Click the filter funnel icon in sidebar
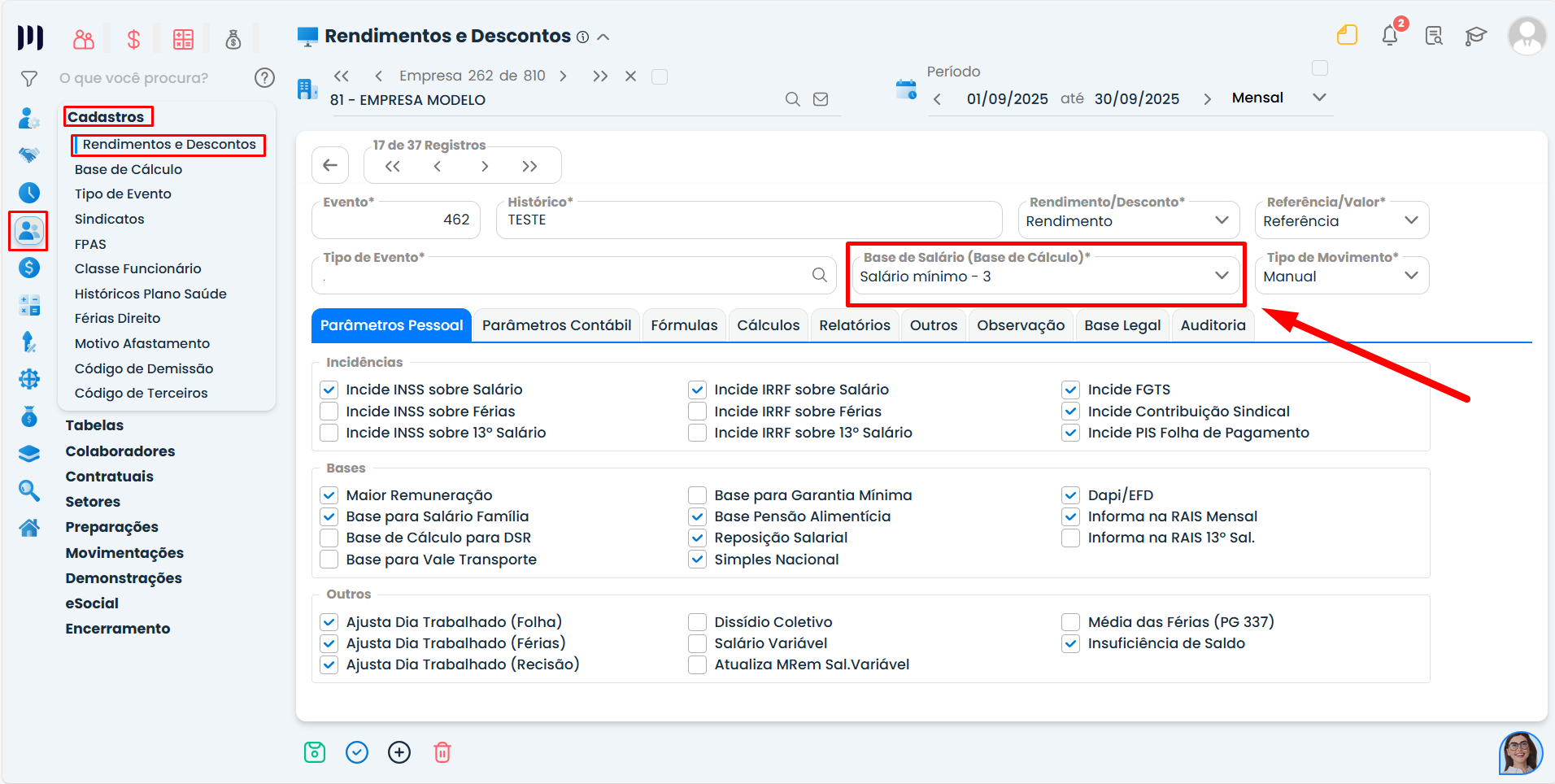This screenshot has height=784, width=1555. [29, 79]
